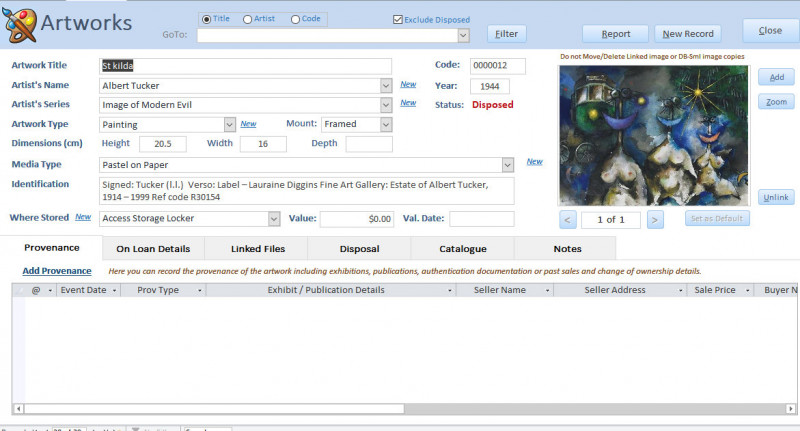Open the @ column header dropdown
The image size is (800, 431).
point(50,290)
